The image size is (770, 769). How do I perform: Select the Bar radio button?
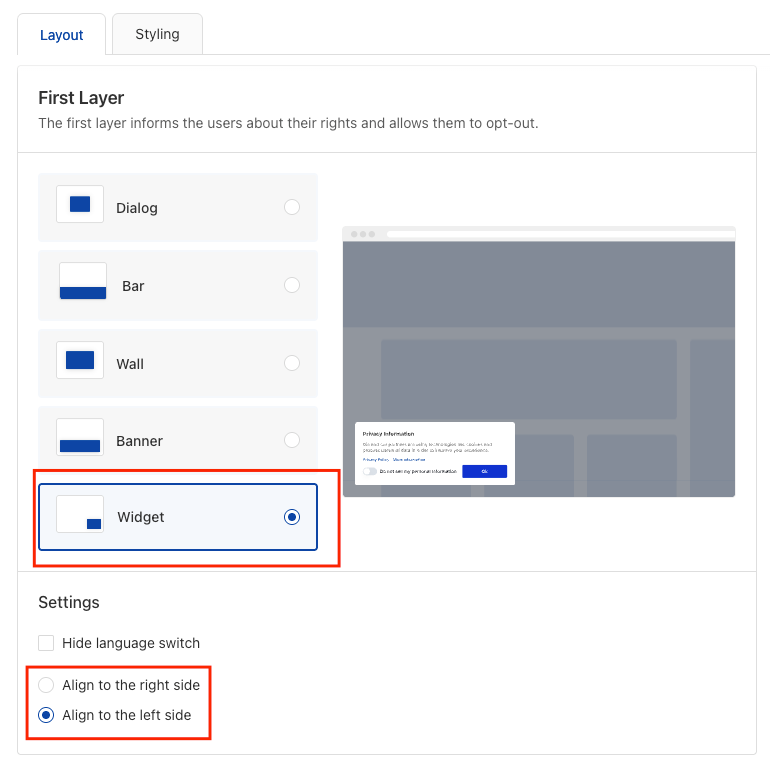pyautogui.click(x=292, y=285)
